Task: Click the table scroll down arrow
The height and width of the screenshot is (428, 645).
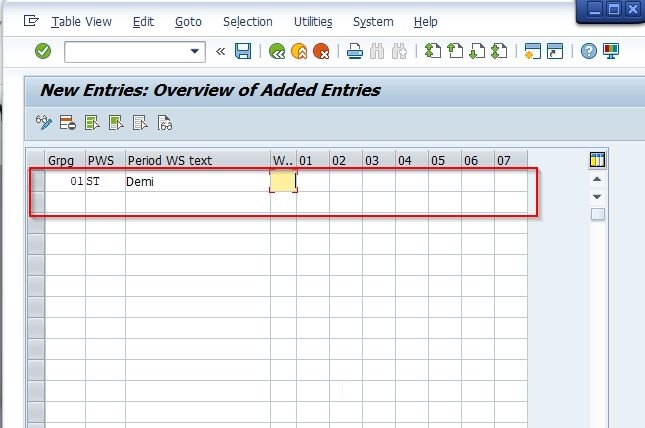Action: 597,197
